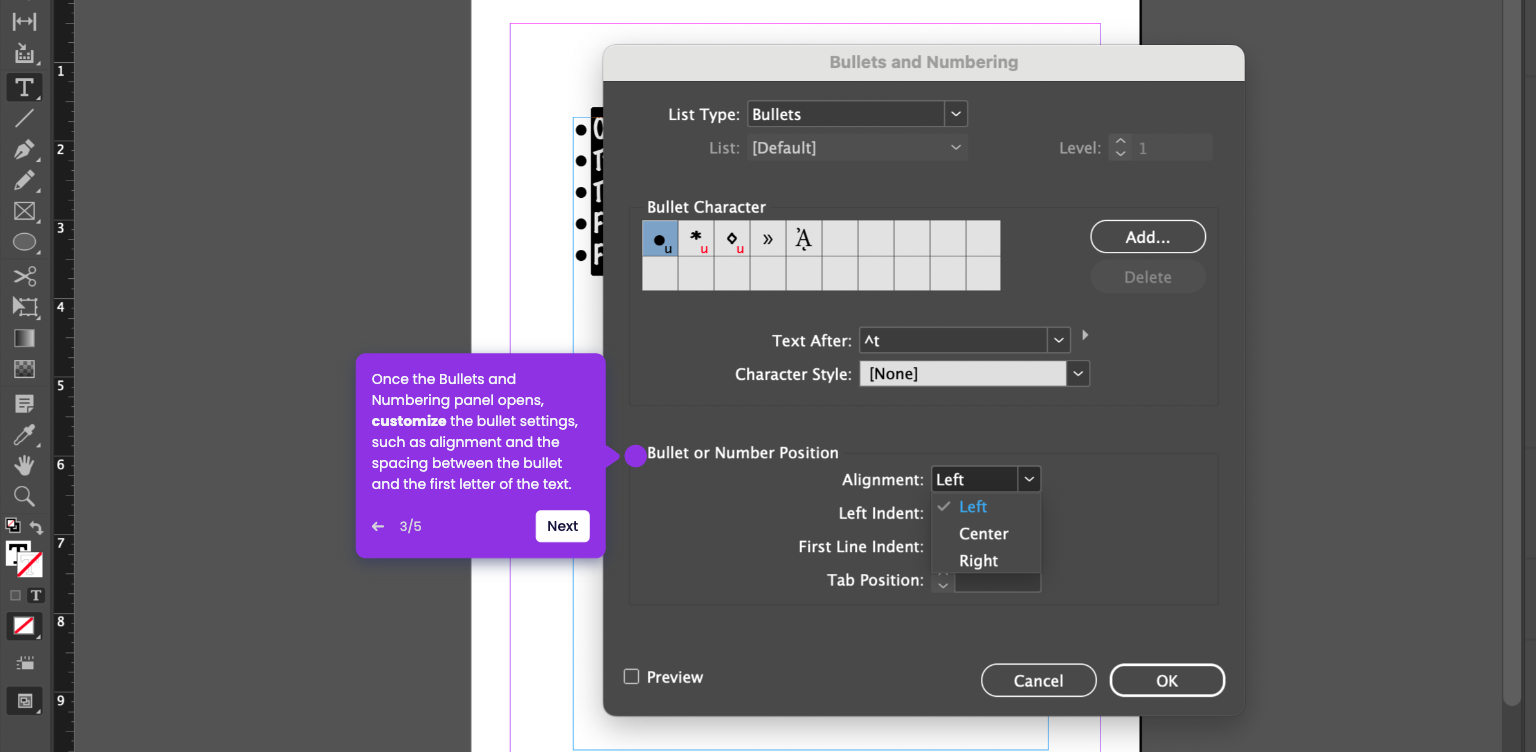Image resolution: width=1536 pixels, height=752 pixels.
Task: Open the List [Default] dropdown
Action: coord(857,148)
